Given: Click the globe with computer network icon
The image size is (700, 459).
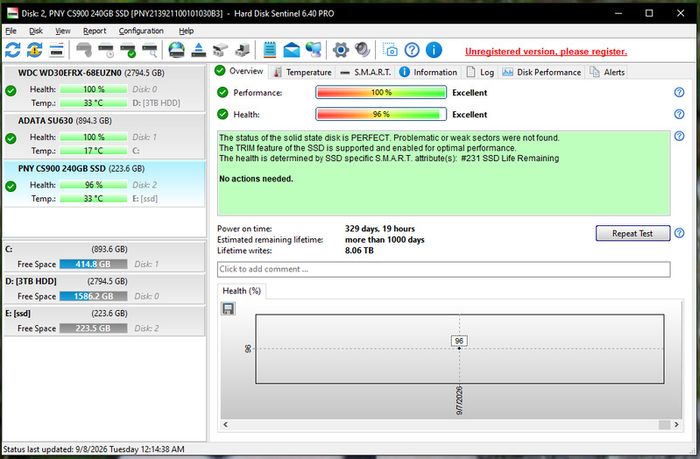Looking at the screenshot, I should (313, 50).
